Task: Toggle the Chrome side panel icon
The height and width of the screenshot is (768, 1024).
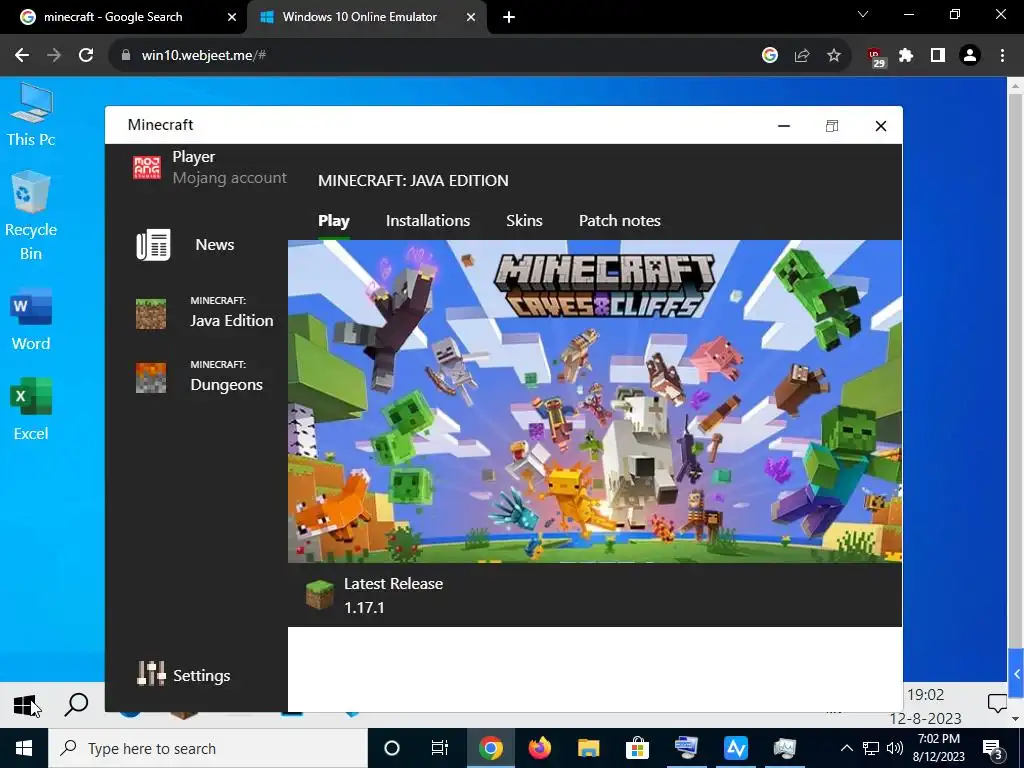Action: (938, 56)
